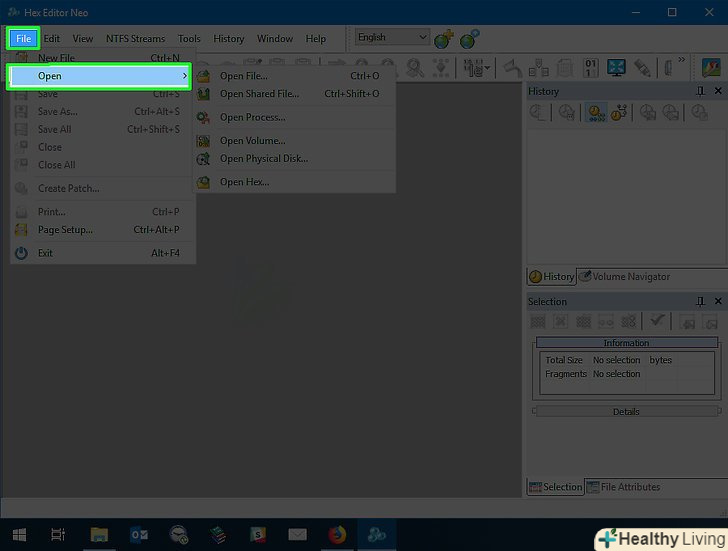
Task: Open File Explorer from taskbar
Action: (x=99, y=535)
